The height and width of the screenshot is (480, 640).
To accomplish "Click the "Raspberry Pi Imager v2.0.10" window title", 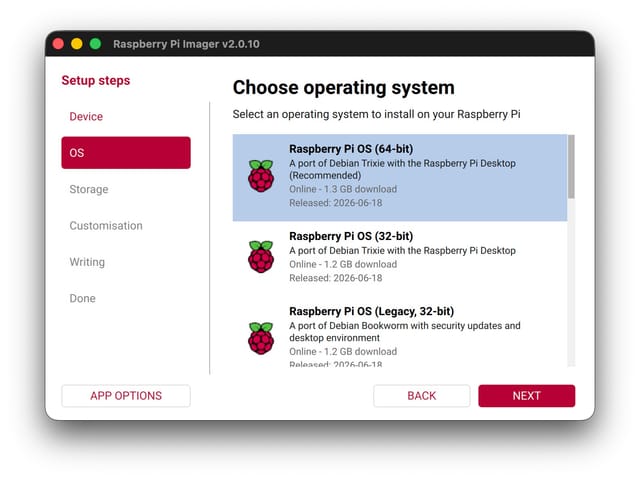I will (x=186, y=44).
